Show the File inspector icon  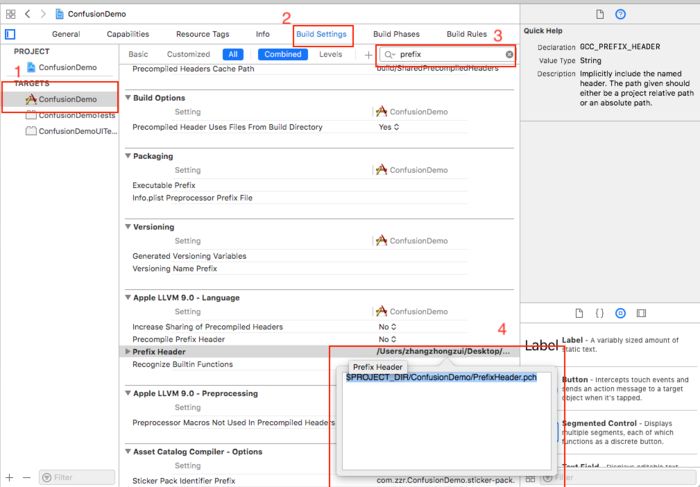(600, 14)
